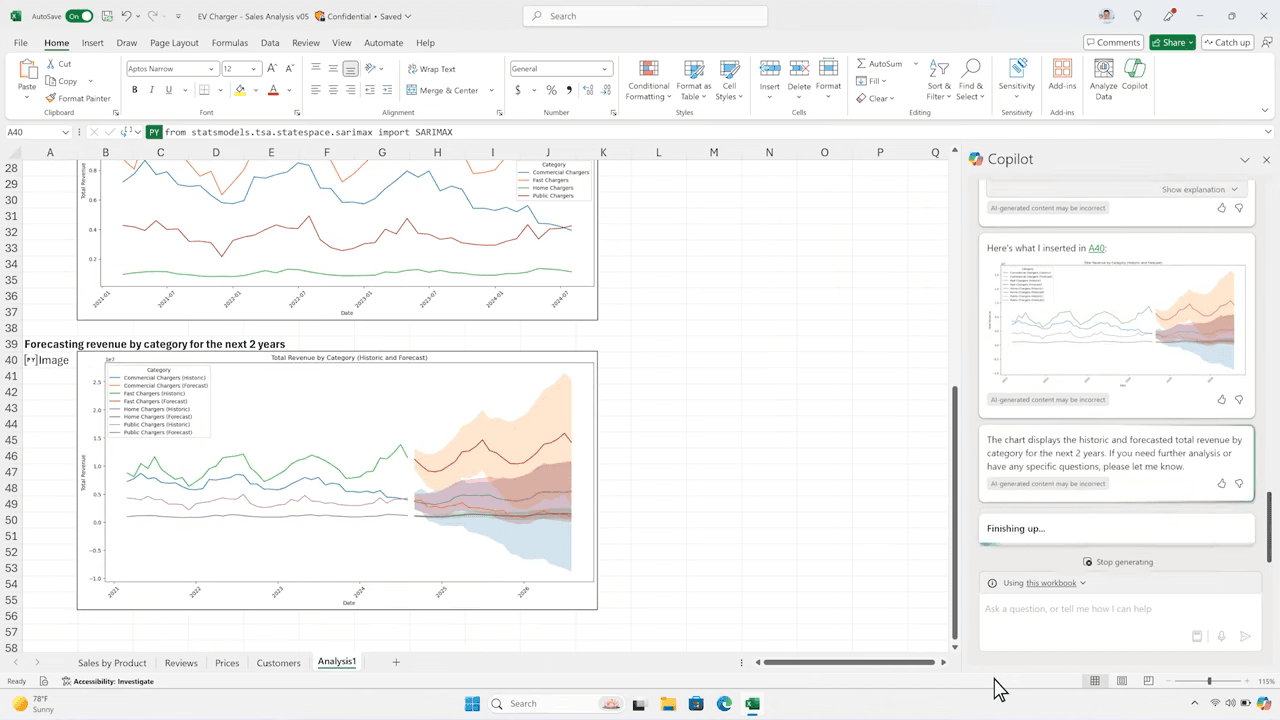The height and width of the screenshot is (720, 1280).
Task: Open the font name dropdown
Action: 211,69
